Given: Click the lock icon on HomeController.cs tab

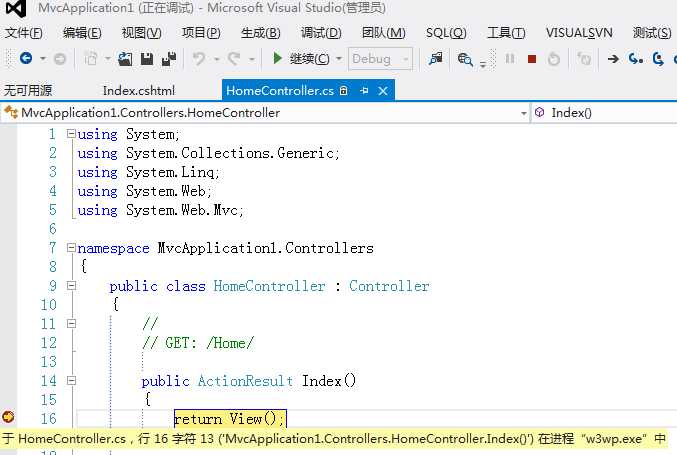Looking at the screenshot, I should (344, 91).
